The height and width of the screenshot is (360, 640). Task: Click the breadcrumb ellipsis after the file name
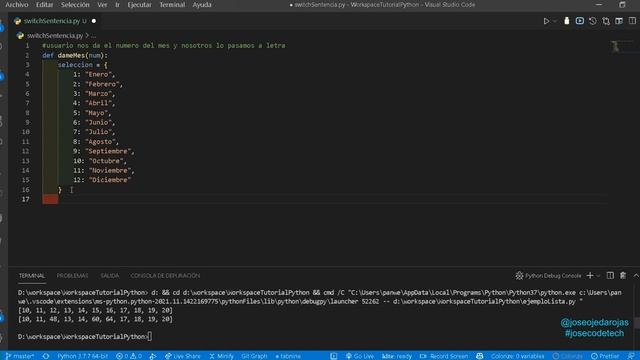tap(93, 36)
